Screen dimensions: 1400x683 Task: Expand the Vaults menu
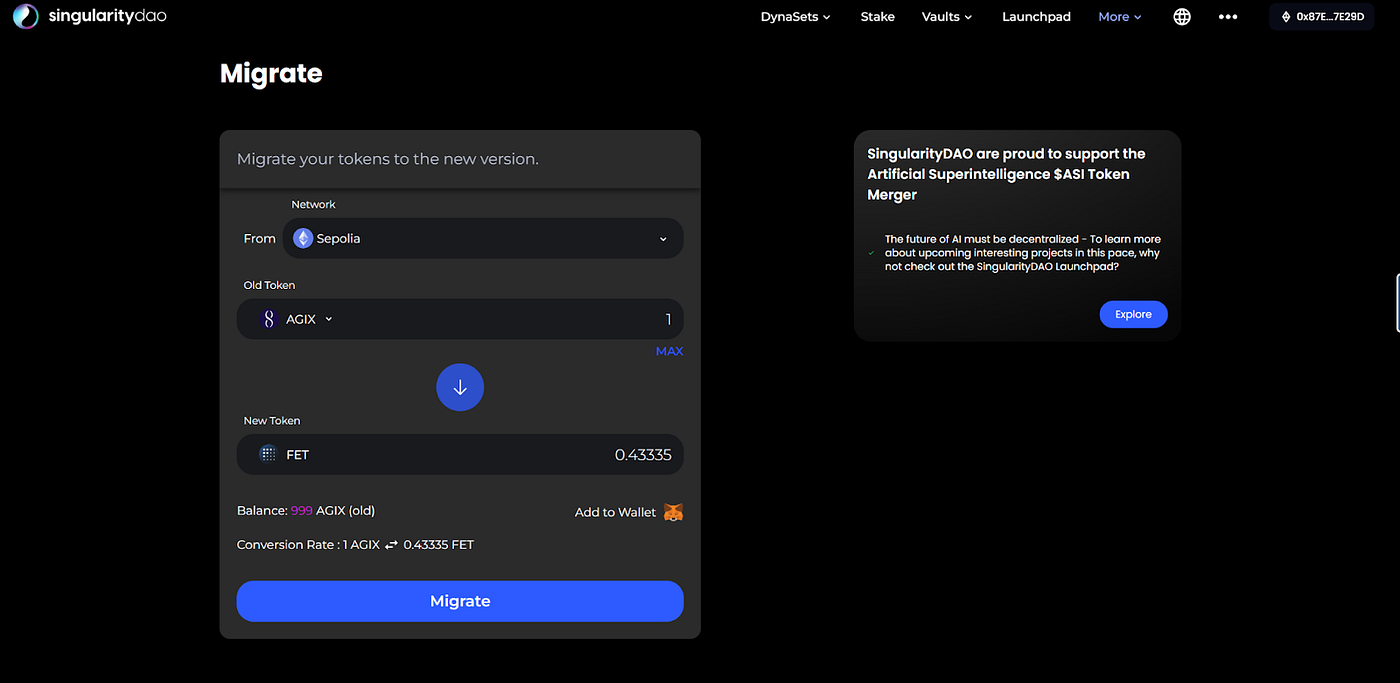947,17
